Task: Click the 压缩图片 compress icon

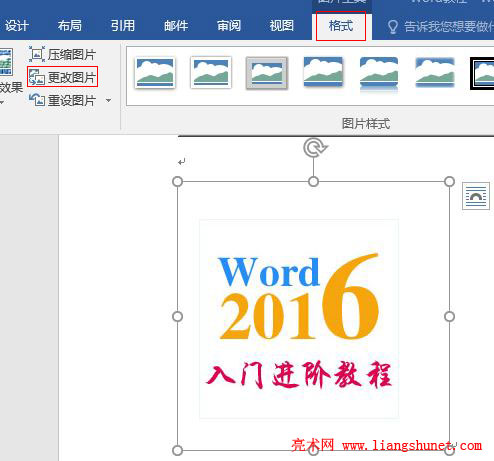Action: 37,54
